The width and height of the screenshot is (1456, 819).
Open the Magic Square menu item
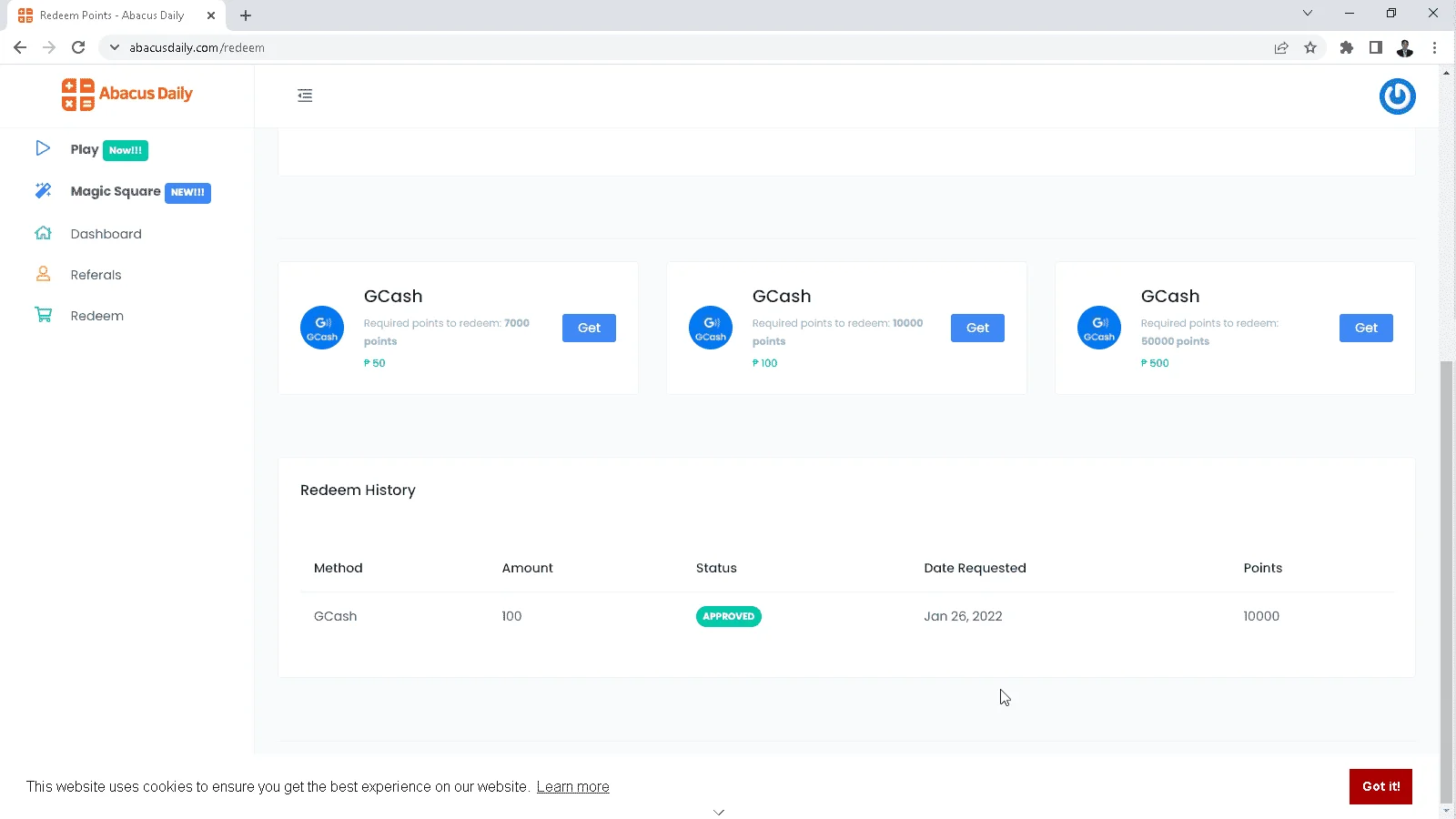point(116,191)
